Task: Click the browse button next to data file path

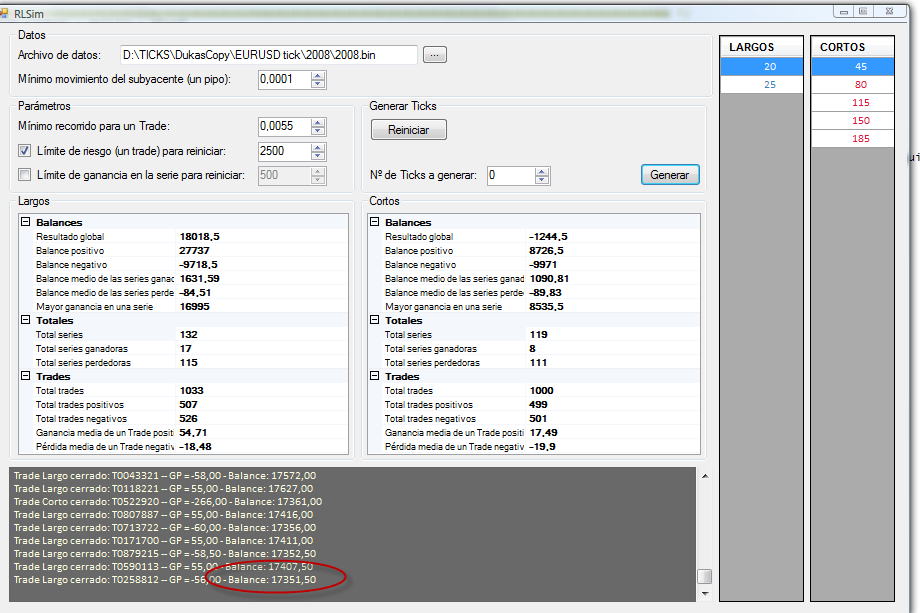Action: [434, 55]
